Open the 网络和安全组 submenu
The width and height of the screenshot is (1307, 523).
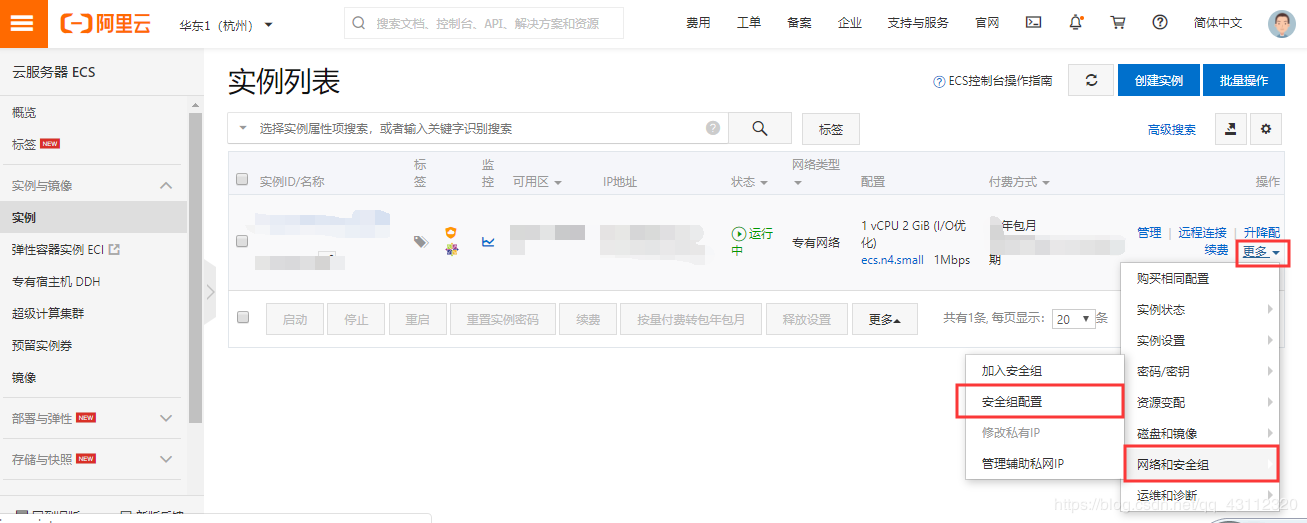pos(1199,464)
